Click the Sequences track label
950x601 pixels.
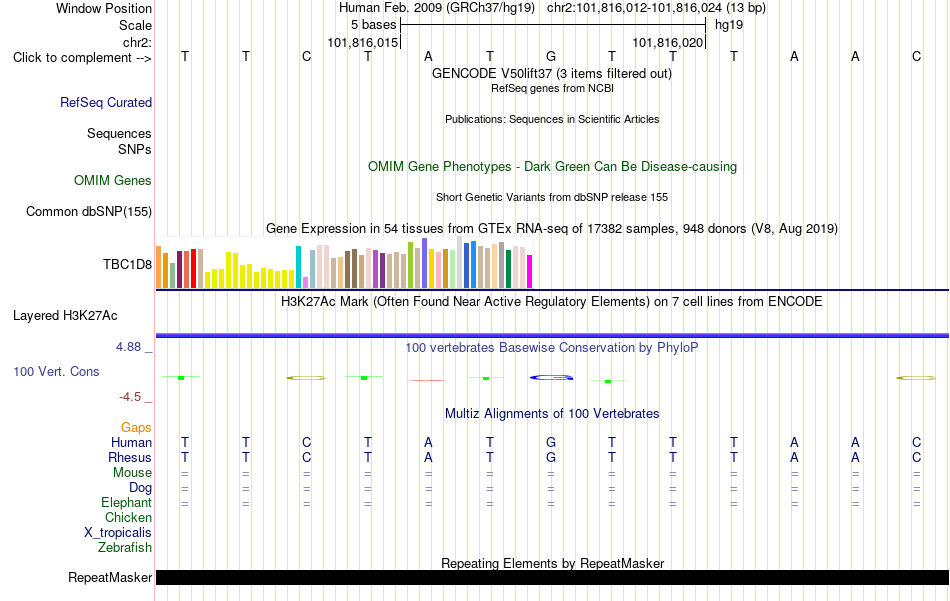coord(119,133)
